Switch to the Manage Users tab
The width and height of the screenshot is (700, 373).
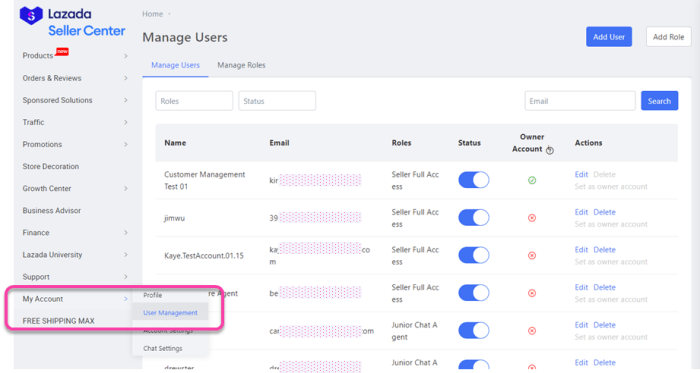click(x=175, y=65)
